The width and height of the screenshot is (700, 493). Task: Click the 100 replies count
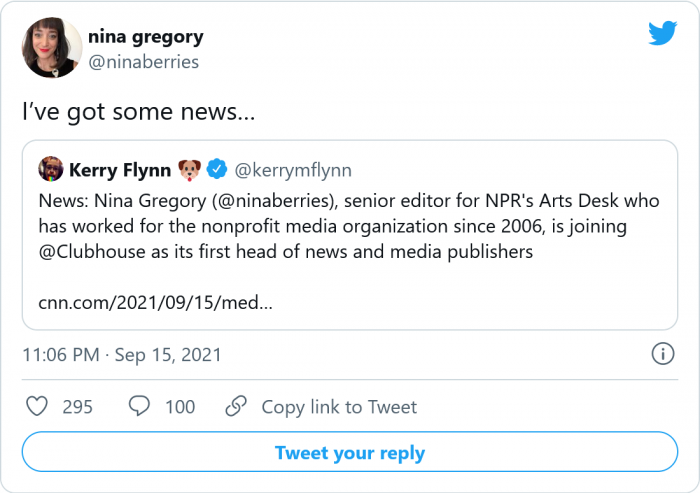[x=180, y=407]
